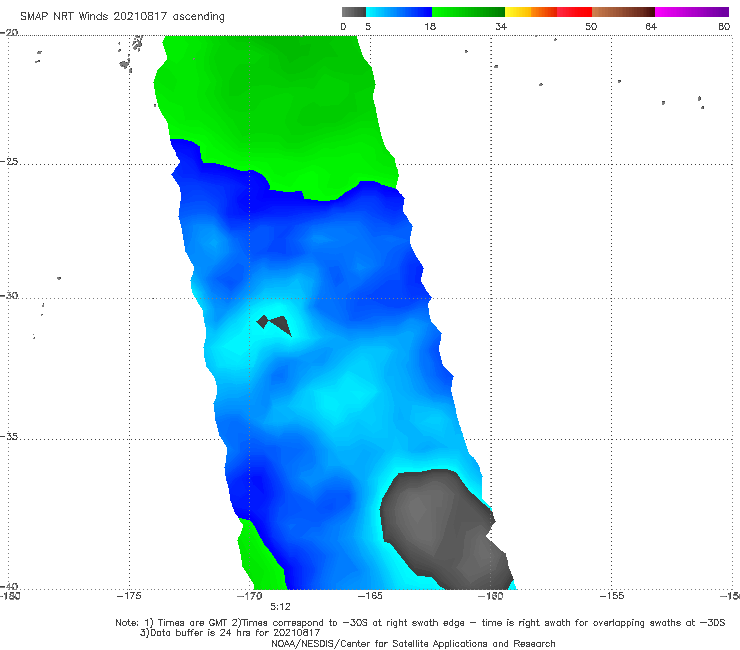Click the longitude label "-165"
The width and height of the screenshot is (740, 650).
pyautogui.click(x=370, y=596)
